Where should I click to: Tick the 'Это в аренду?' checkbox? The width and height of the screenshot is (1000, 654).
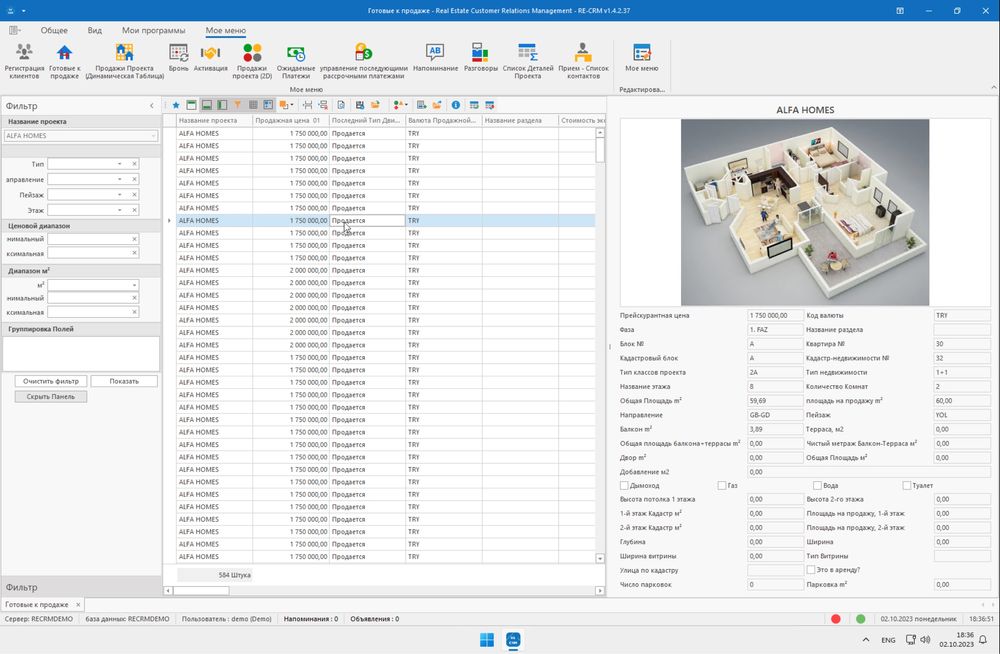pyautogui.click(x=811, y=570)
